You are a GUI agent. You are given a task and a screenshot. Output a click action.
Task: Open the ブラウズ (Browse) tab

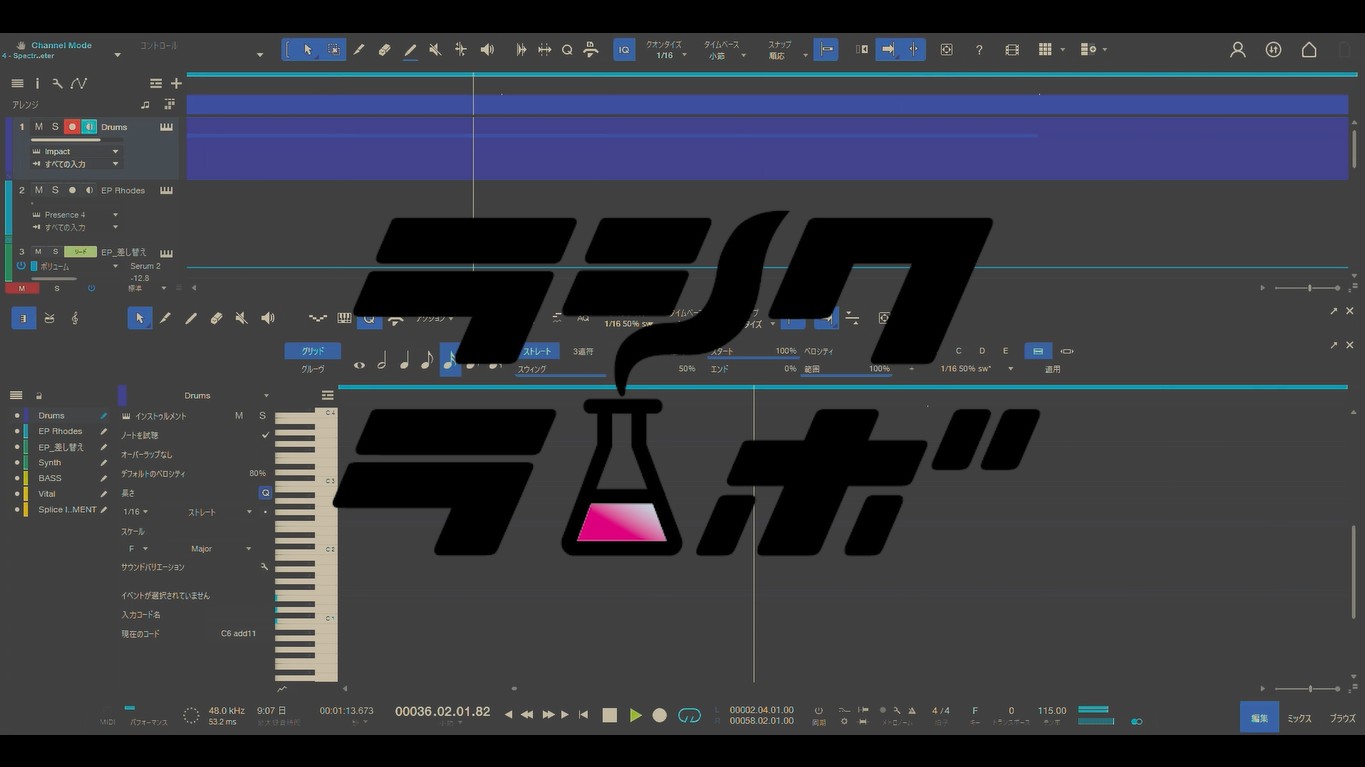1342,718
